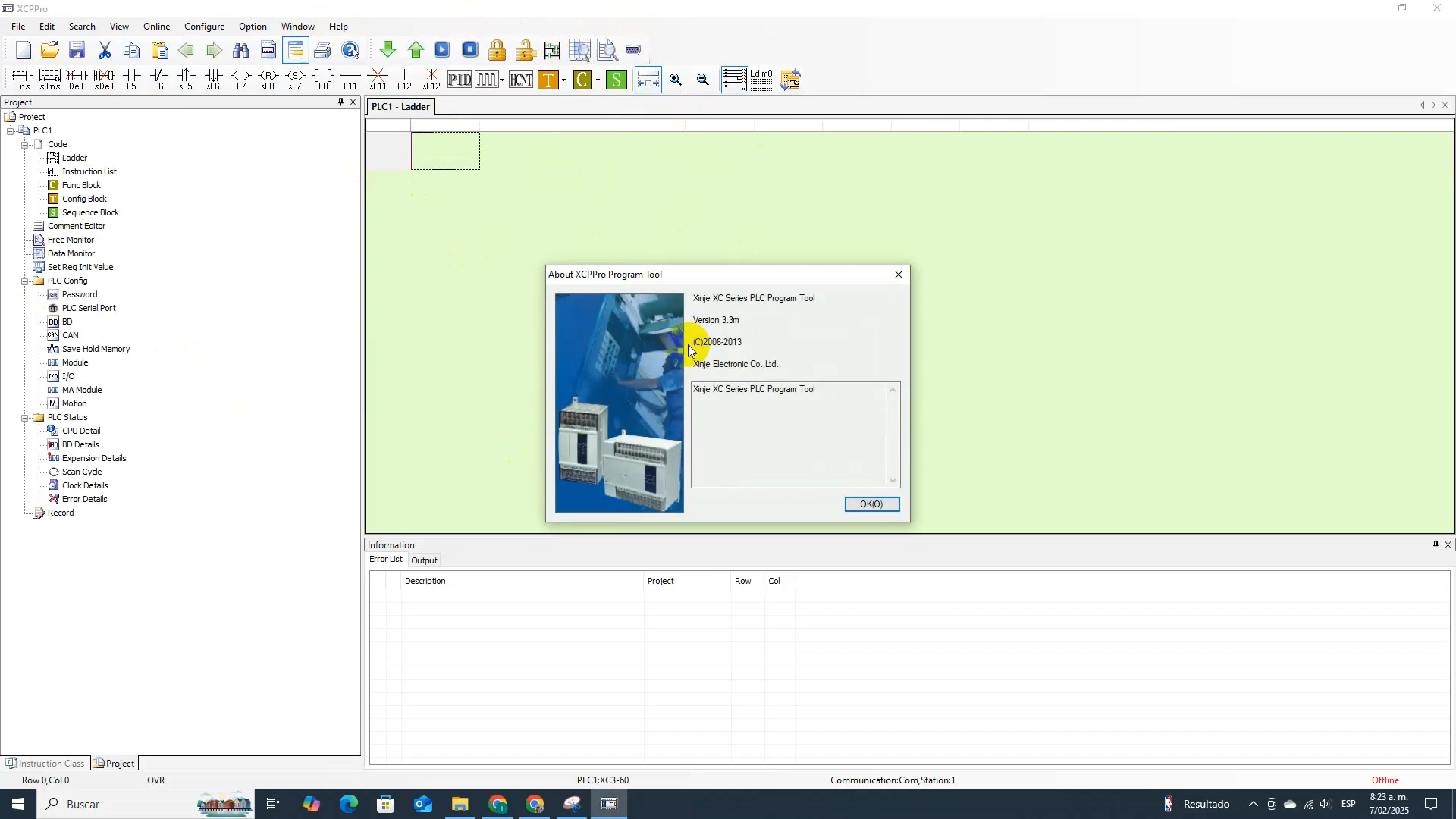
Task: Zoom out the ladder view
Action: (703, 80)
